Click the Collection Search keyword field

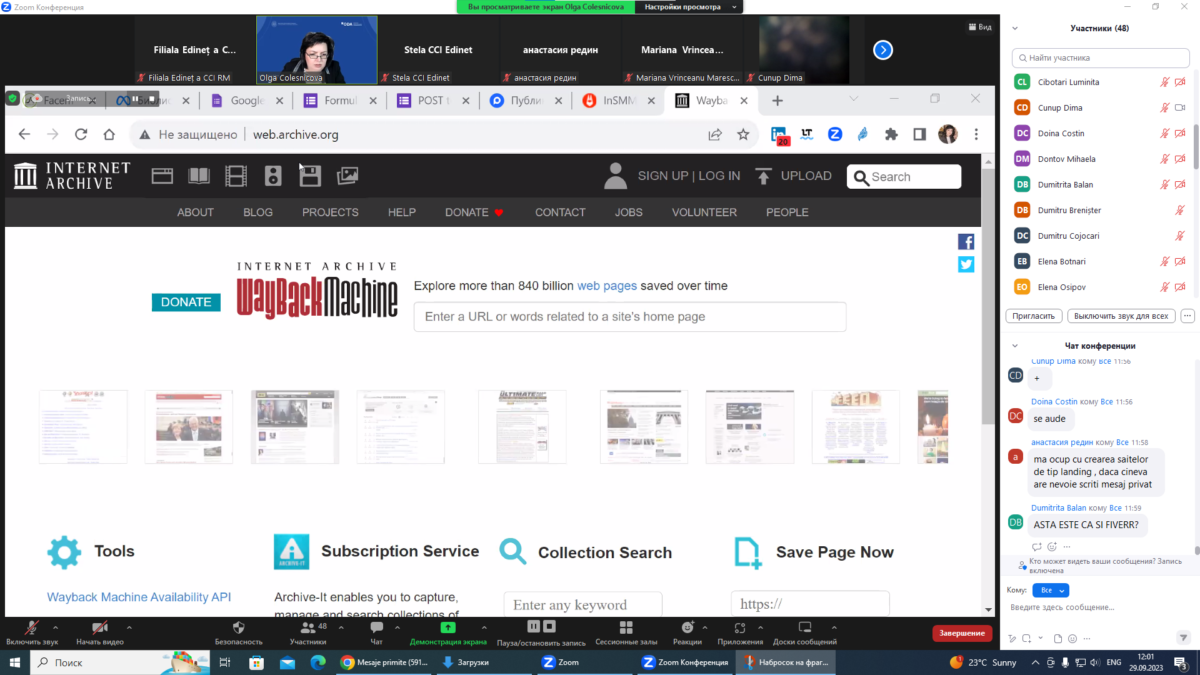[582, 605]
